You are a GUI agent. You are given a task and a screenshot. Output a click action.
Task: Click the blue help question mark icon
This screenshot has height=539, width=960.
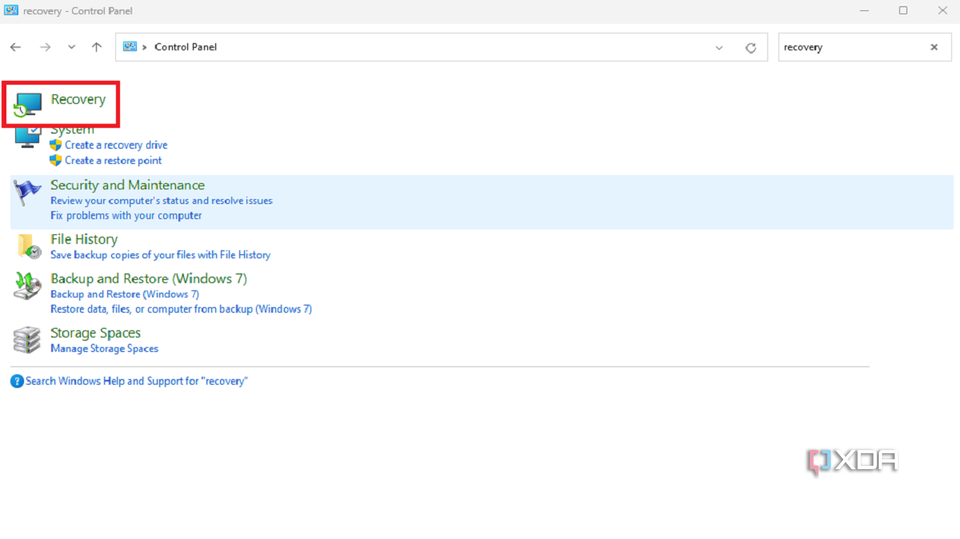pyautogui.click(x=17, y=382)
